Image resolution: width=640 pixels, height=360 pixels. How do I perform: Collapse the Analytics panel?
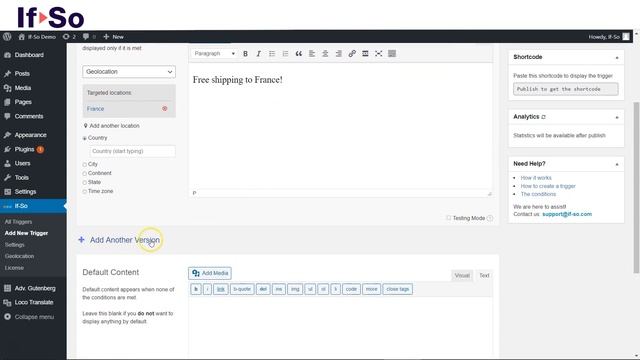(x=617, y=117)
